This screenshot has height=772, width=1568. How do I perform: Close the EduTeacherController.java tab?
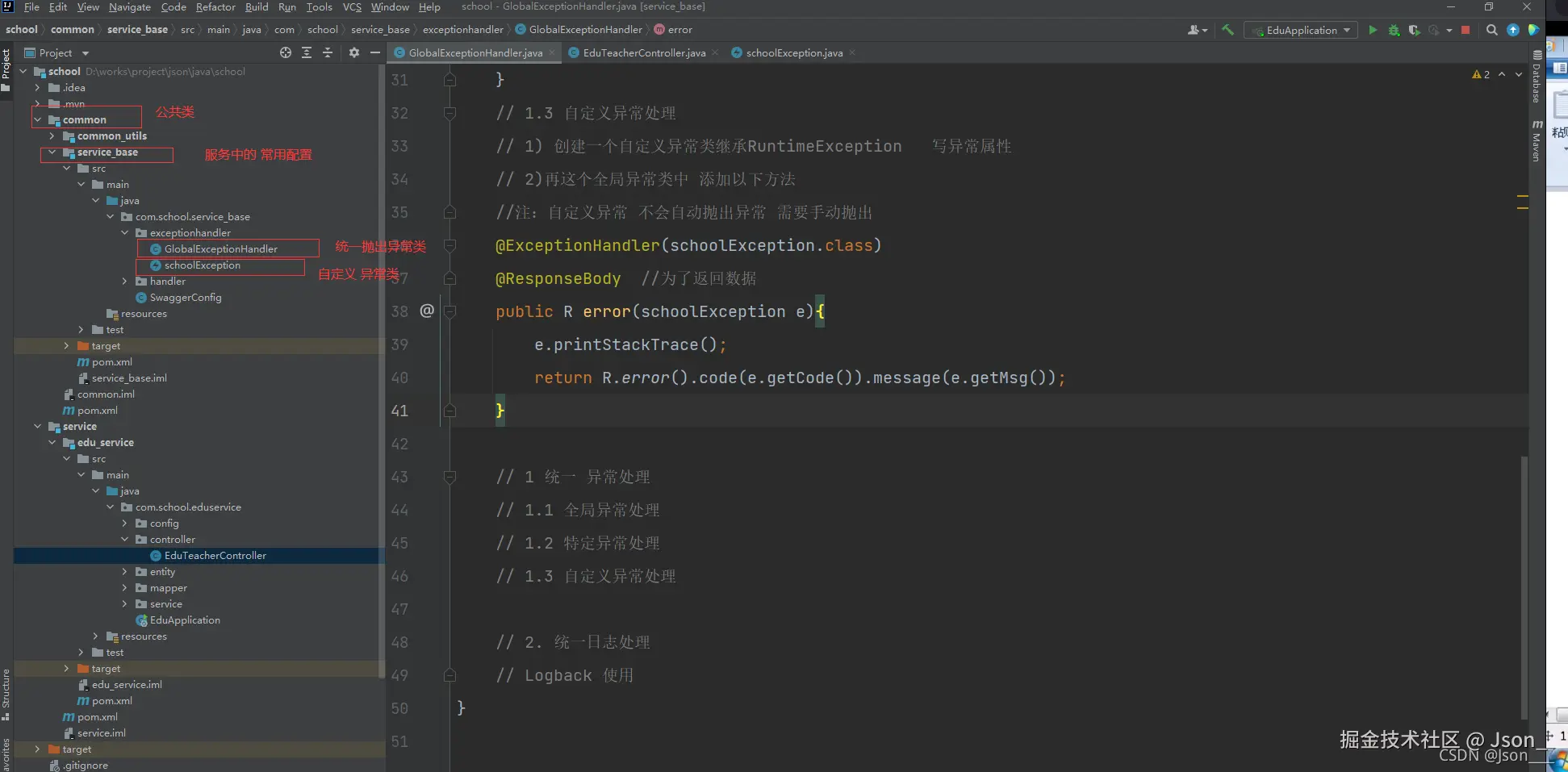pyautogui.click(x=715, y=52)
